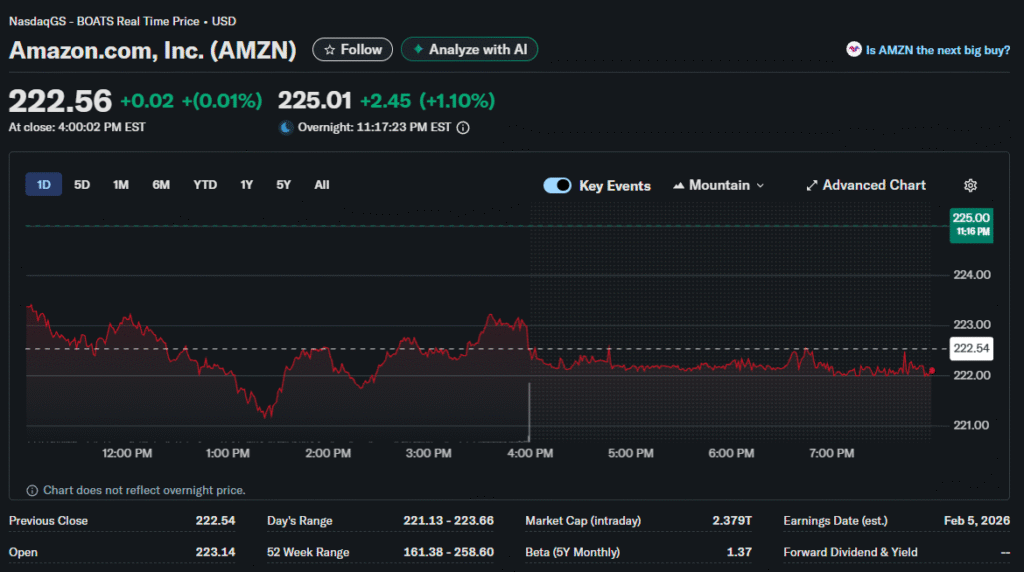
Task: Open chart settings gear icon
Action: (x=970, y=186)
